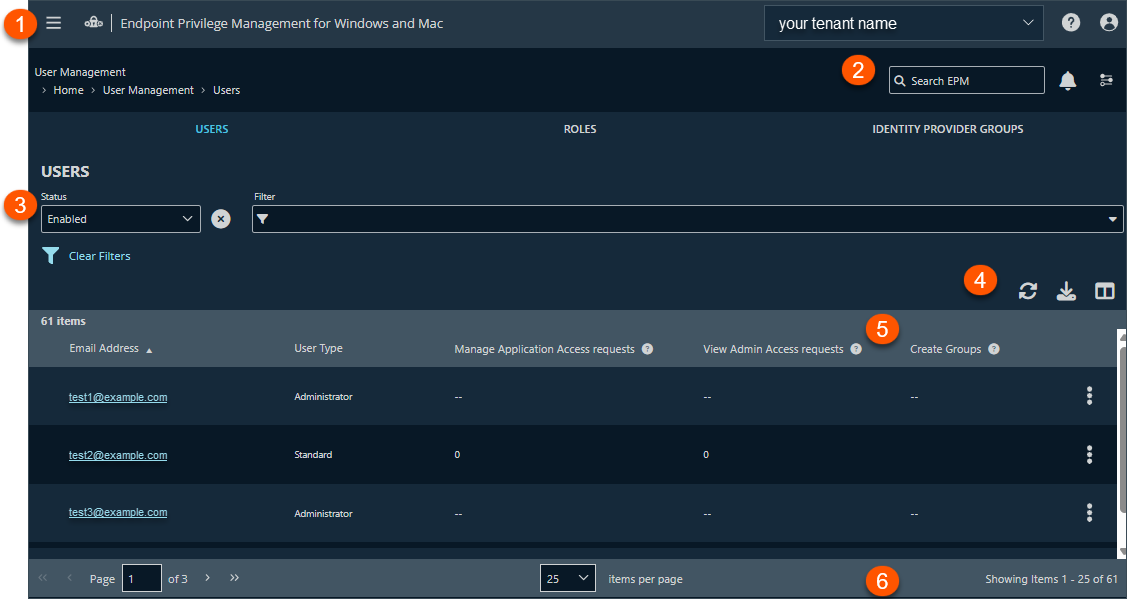Switch to the ROLES tab
The width and height of the screenshot is (1127, 599).
tap(580, 129)
